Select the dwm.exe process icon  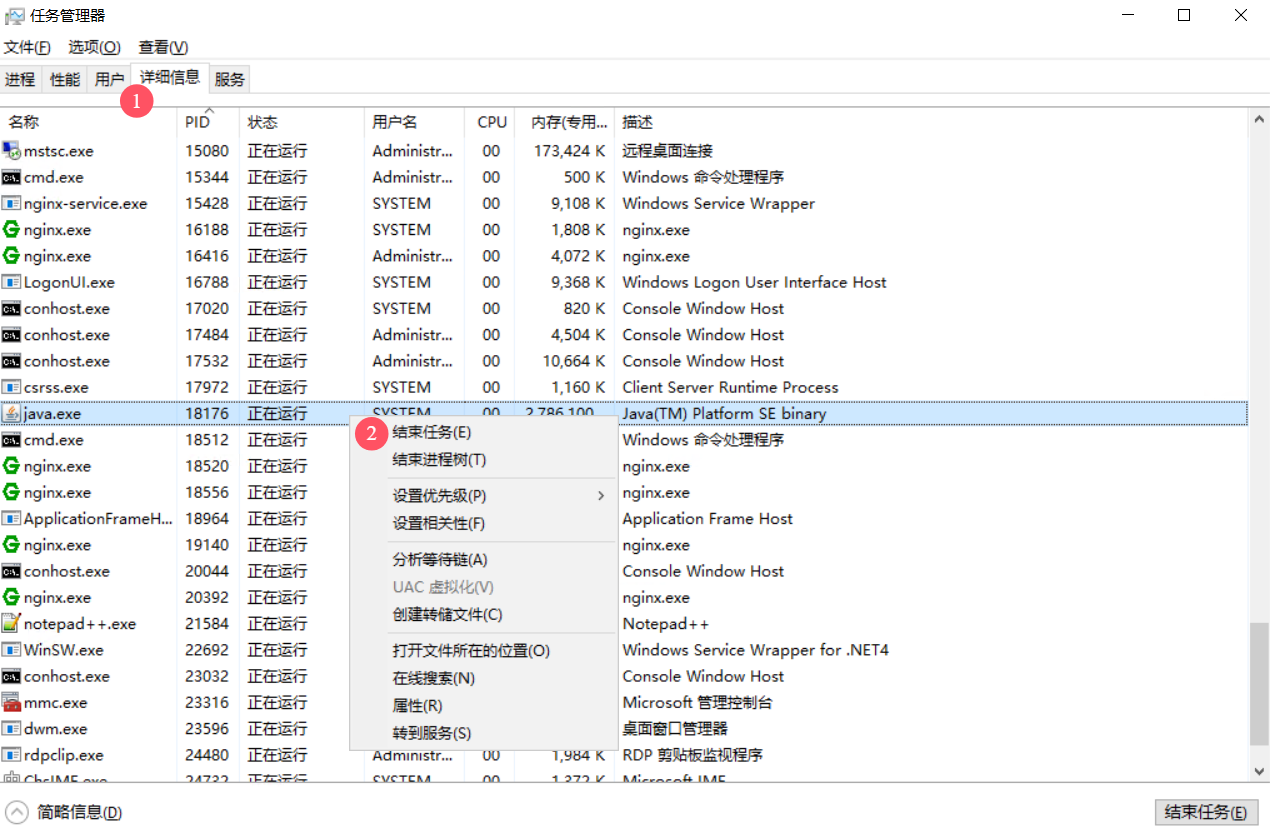11,728
